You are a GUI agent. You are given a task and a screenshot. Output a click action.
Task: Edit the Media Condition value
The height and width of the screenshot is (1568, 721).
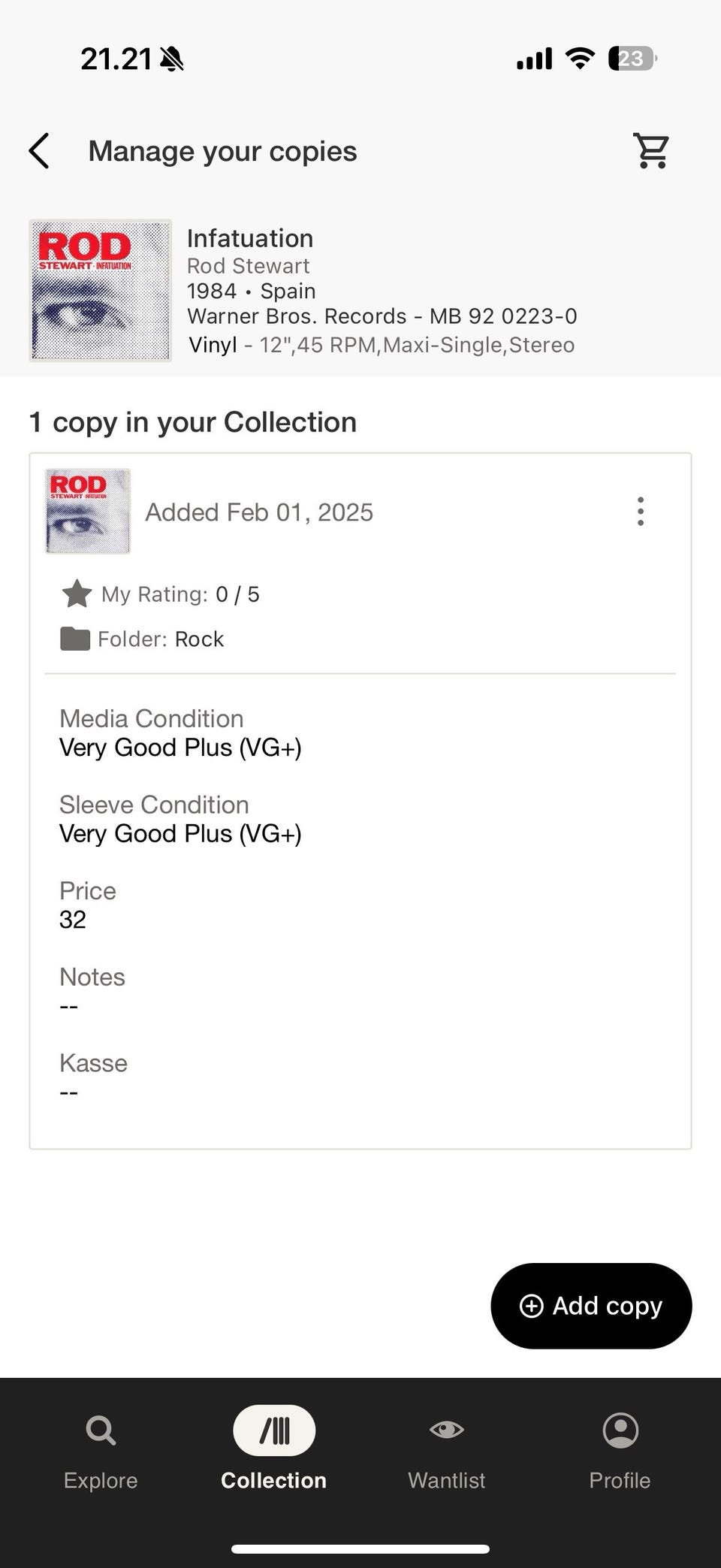click(x=180, y=748)
